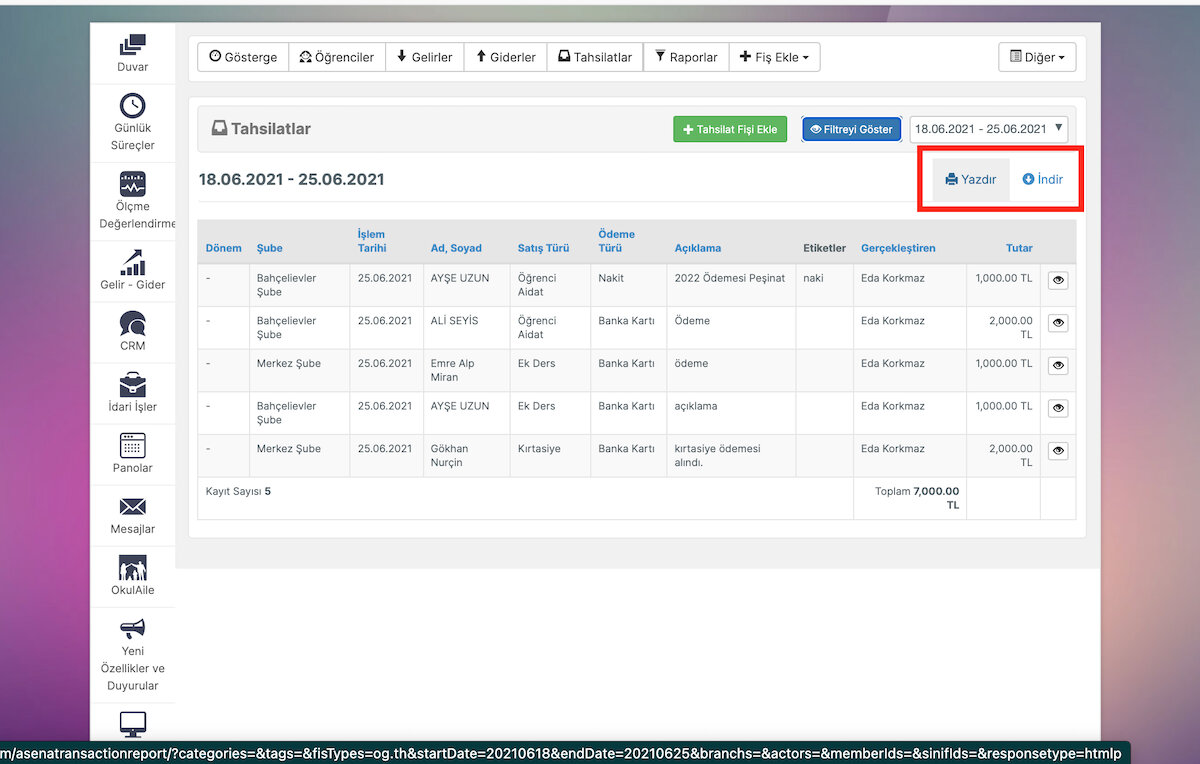Open Günlük Süreçler clock icon
This screenshot has height=764, width=1200.
(132, 105)
